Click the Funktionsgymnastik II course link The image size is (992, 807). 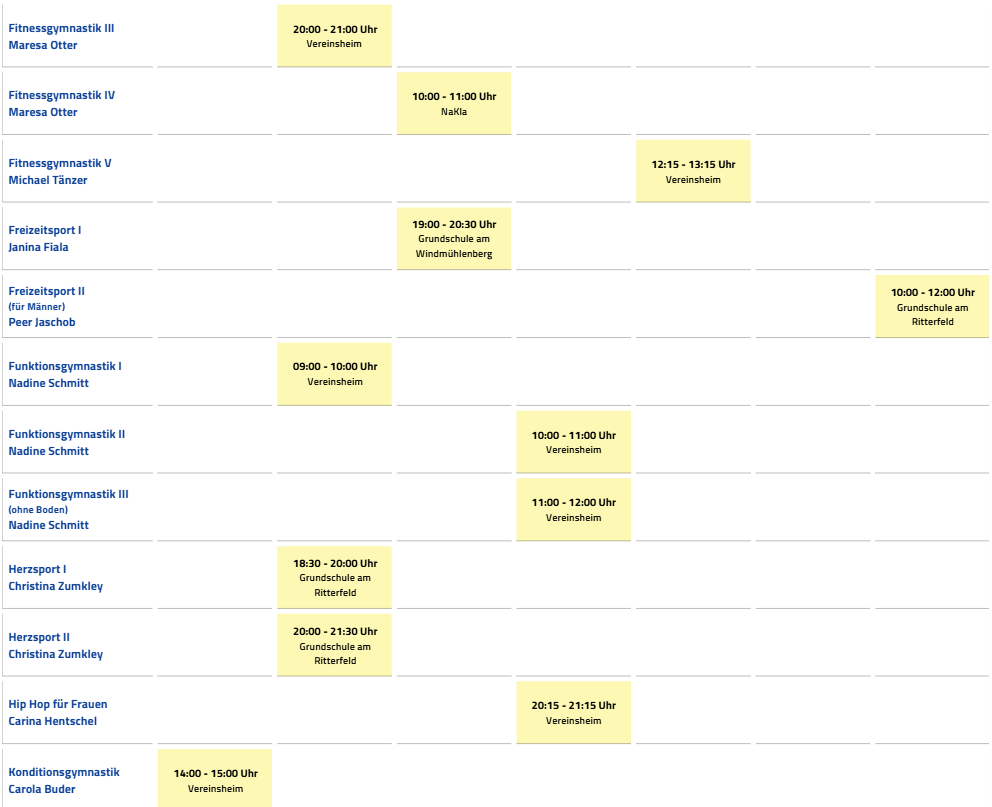pyautogui.click(x=67, y=434)
